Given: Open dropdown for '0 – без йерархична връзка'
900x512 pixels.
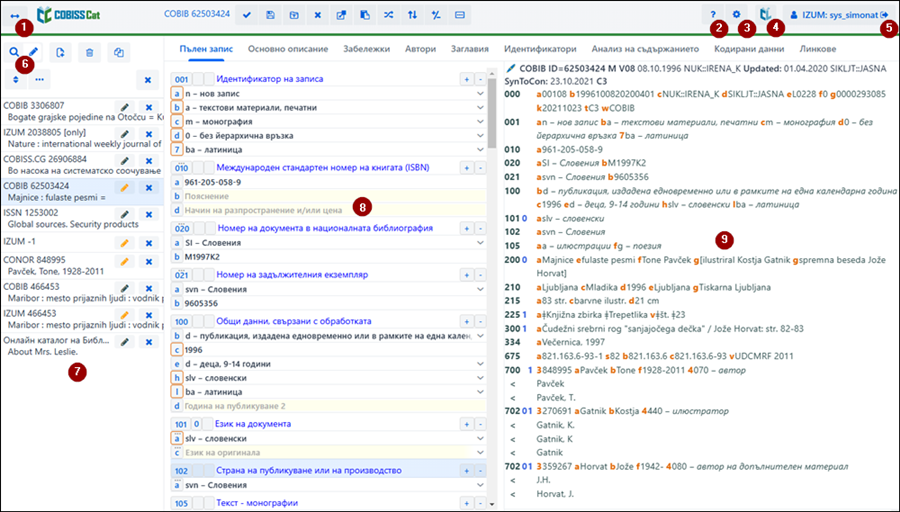Looking at the screenshot, I should point(480,135).
